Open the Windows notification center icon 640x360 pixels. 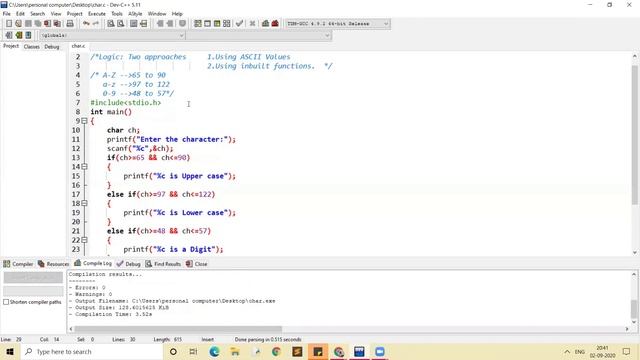pos(627,351)
